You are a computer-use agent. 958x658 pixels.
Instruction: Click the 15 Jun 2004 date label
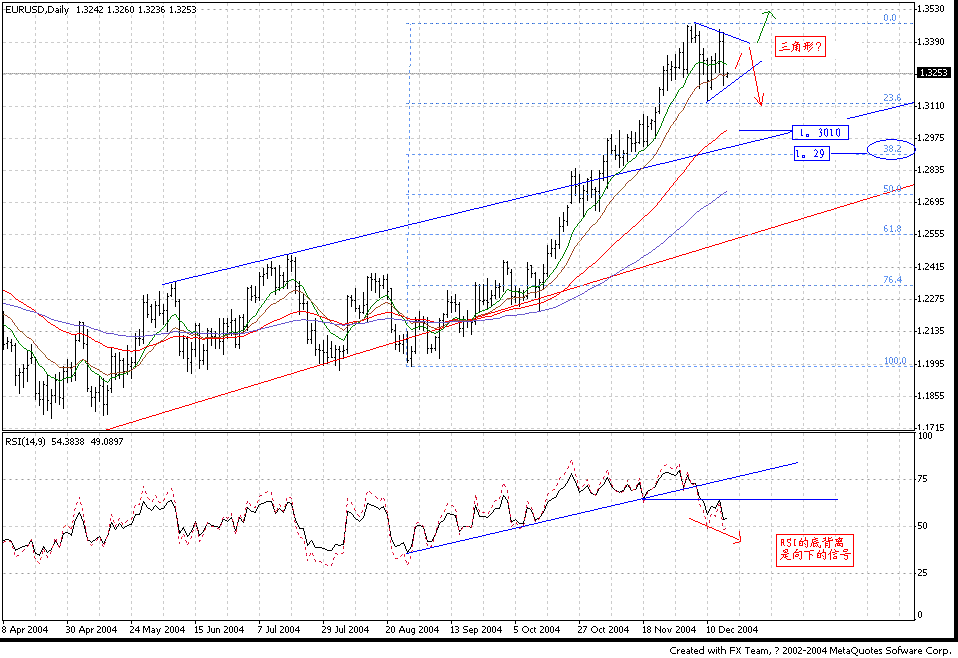pos(219,629)
